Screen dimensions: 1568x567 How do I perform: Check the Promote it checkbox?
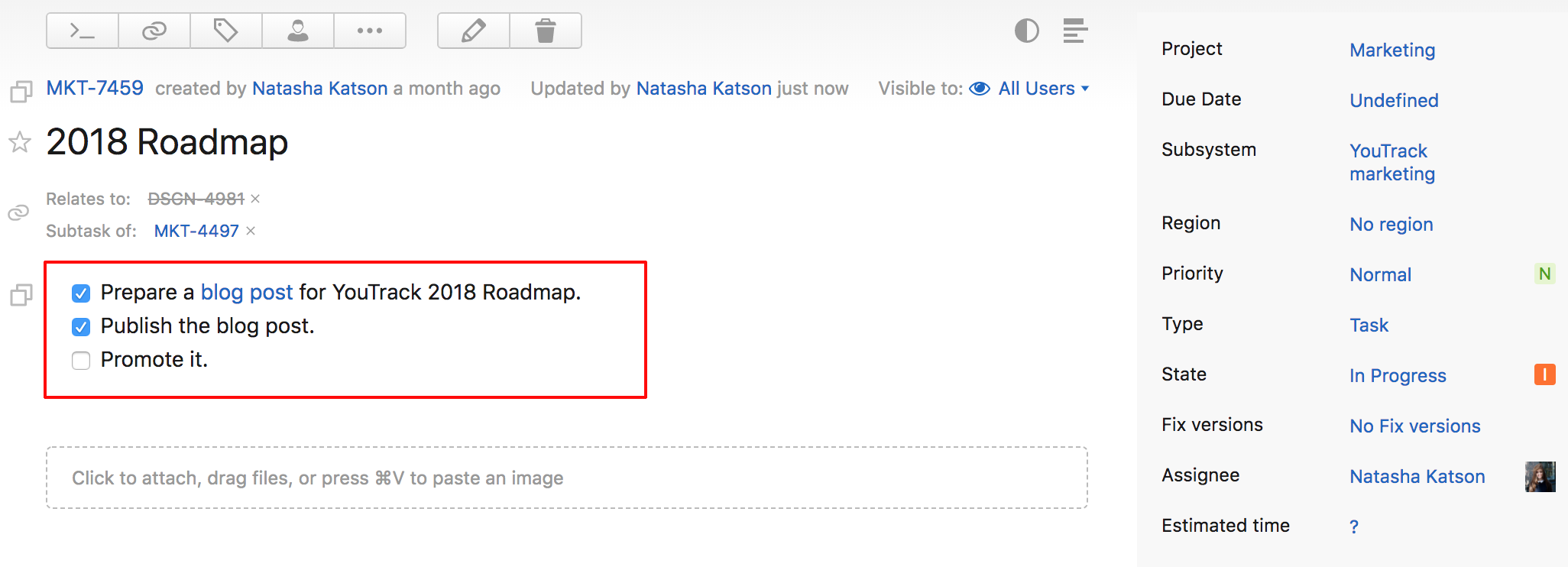[81, 361]
